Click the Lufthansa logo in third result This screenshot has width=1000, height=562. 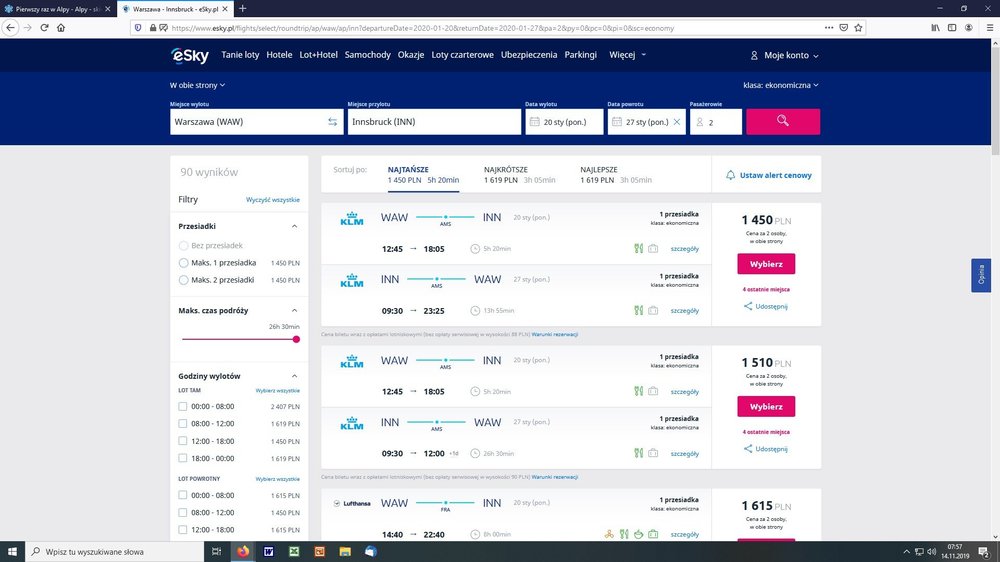(352, 503)
